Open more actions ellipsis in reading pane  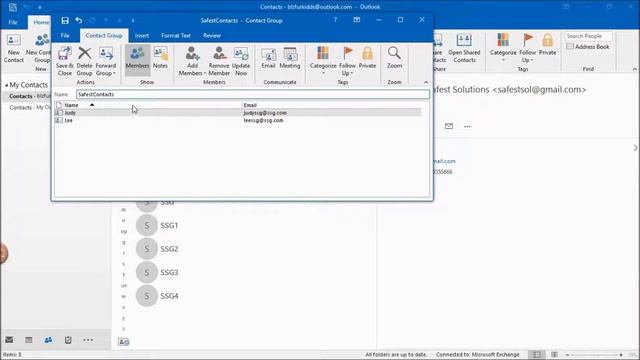coord(467,127)
